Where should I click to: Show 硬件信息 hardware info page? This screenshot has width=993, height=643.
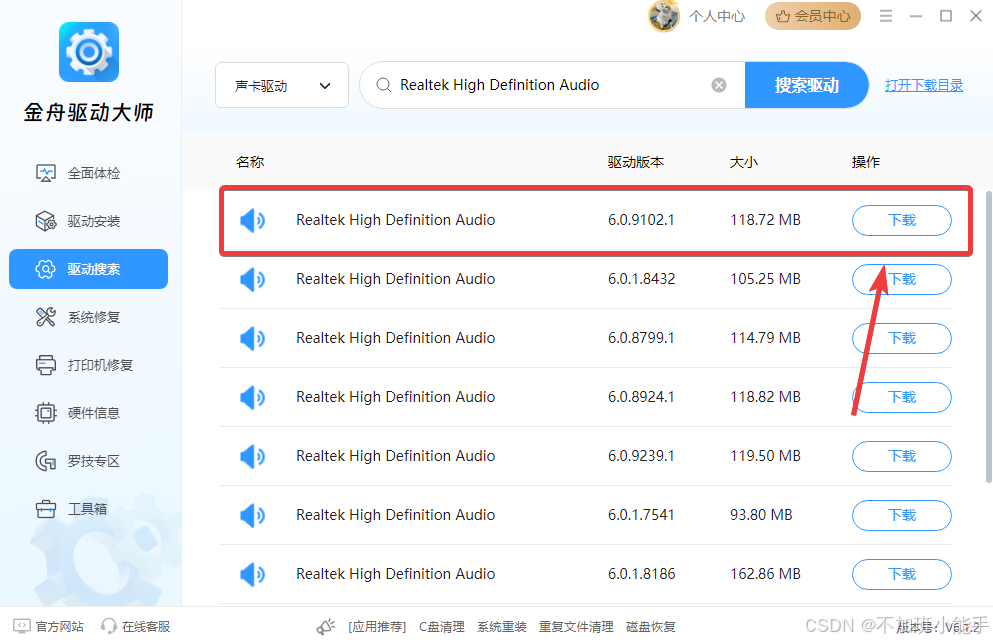88,413
